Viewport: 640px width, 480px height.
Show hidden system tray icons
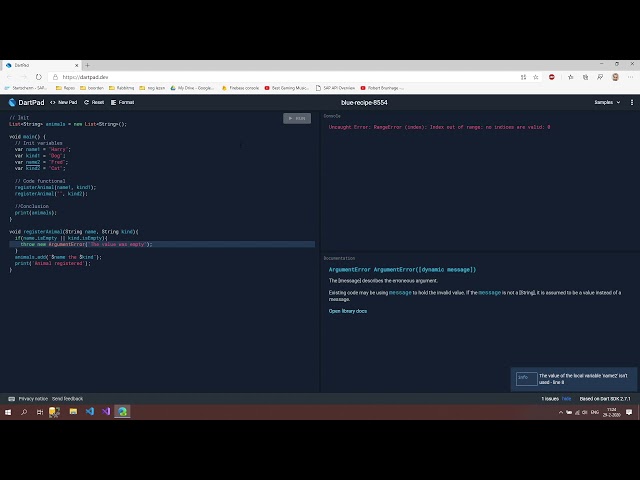(x=560, y=412)
